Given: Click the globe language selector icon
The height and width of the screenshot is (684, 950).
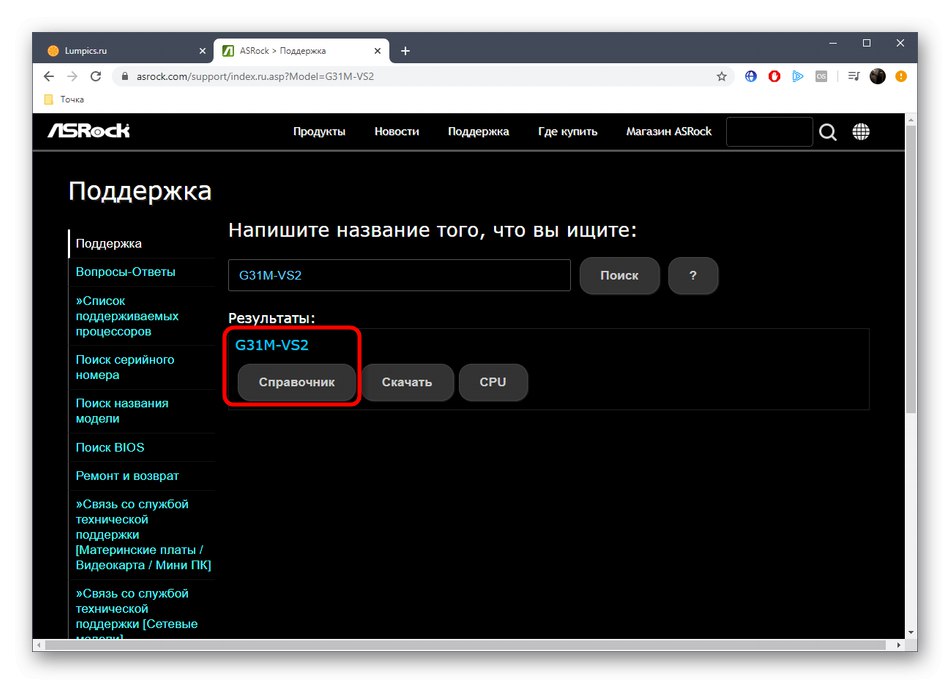Looking at the screenshot, I should coord(861,131).
